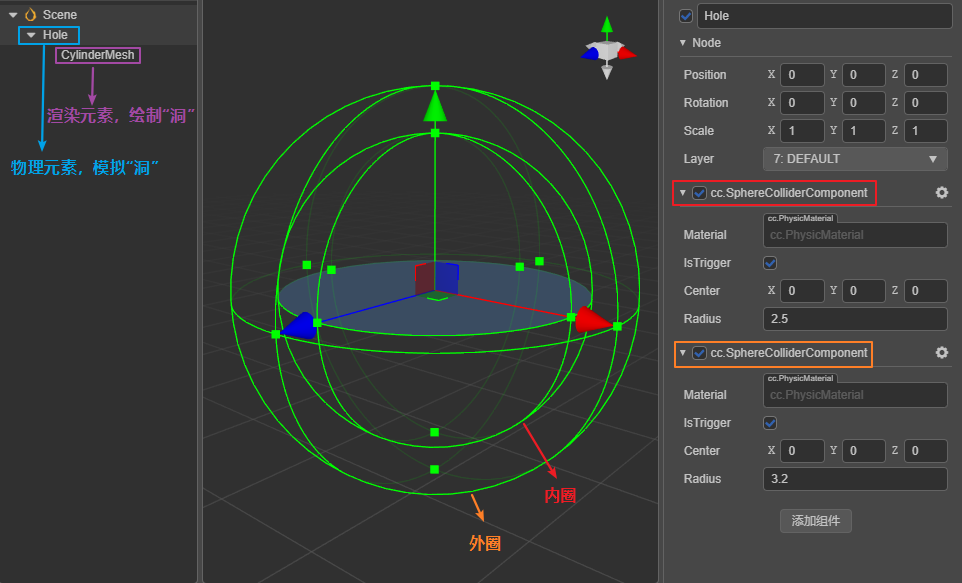Click the 添加组件 button
This screenshot has width=962, height=583.
(x=815, y=521)
